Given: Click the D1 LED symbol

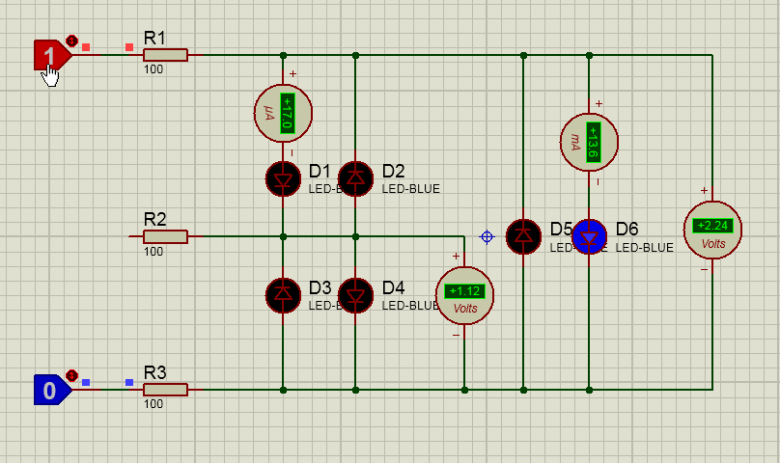Looking at the screenshot, I should tap(283, 178).
